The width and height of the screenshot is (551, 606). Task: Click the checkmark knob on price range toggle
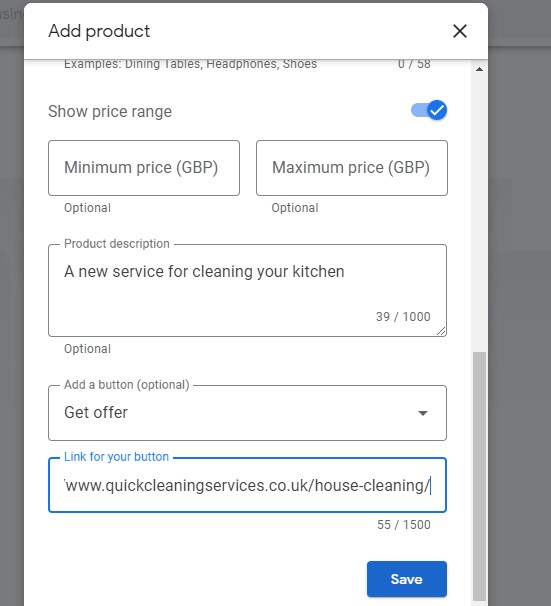tap(437, 110)
